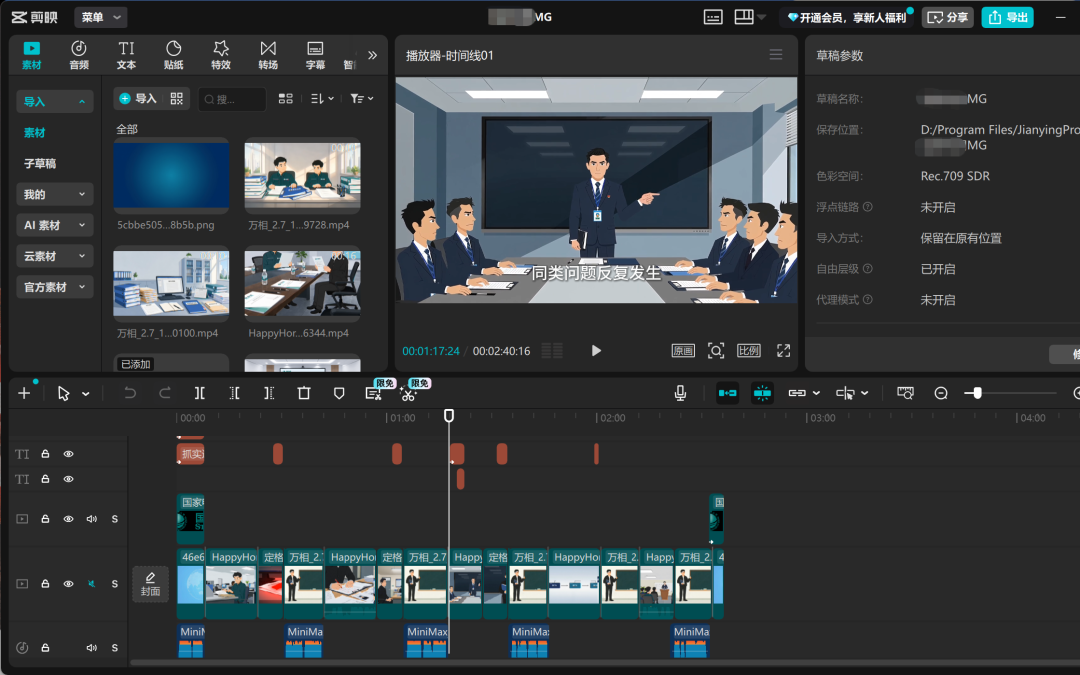Click the undo arrow in timeline toolbar

pyautogui.click(x=129, y=393)
